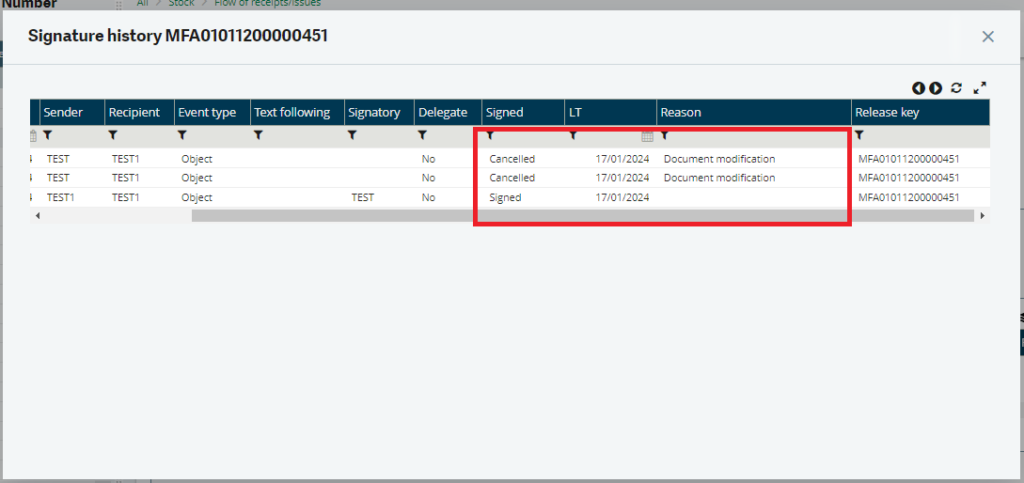1024x483 pixels.
Task: Open the Signed column filter
Action: click(x=490, y=135)
